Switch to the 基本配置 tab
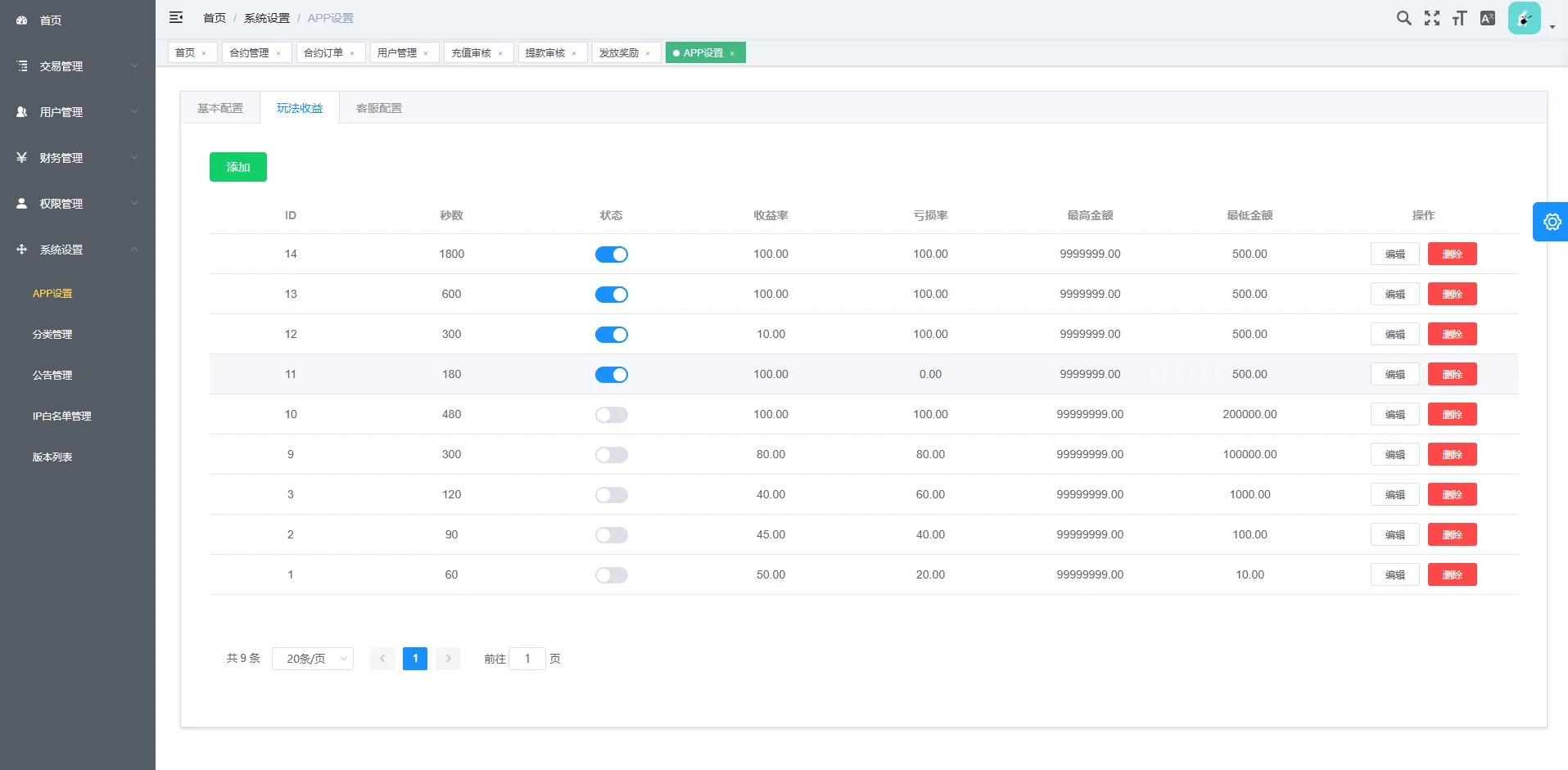This screenshot has width=1568, height=770. pos(219,107)
